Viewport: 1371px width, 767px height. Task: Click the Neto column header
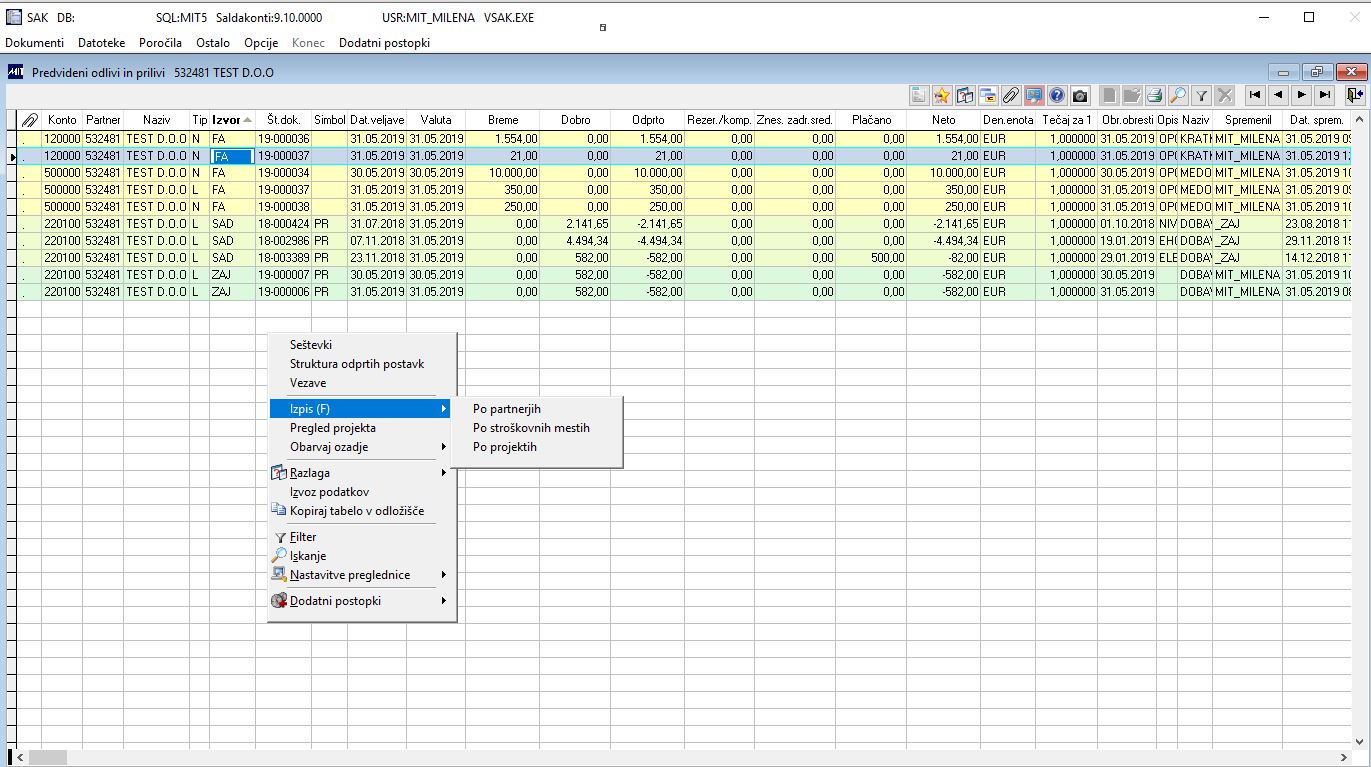[943, 120]
